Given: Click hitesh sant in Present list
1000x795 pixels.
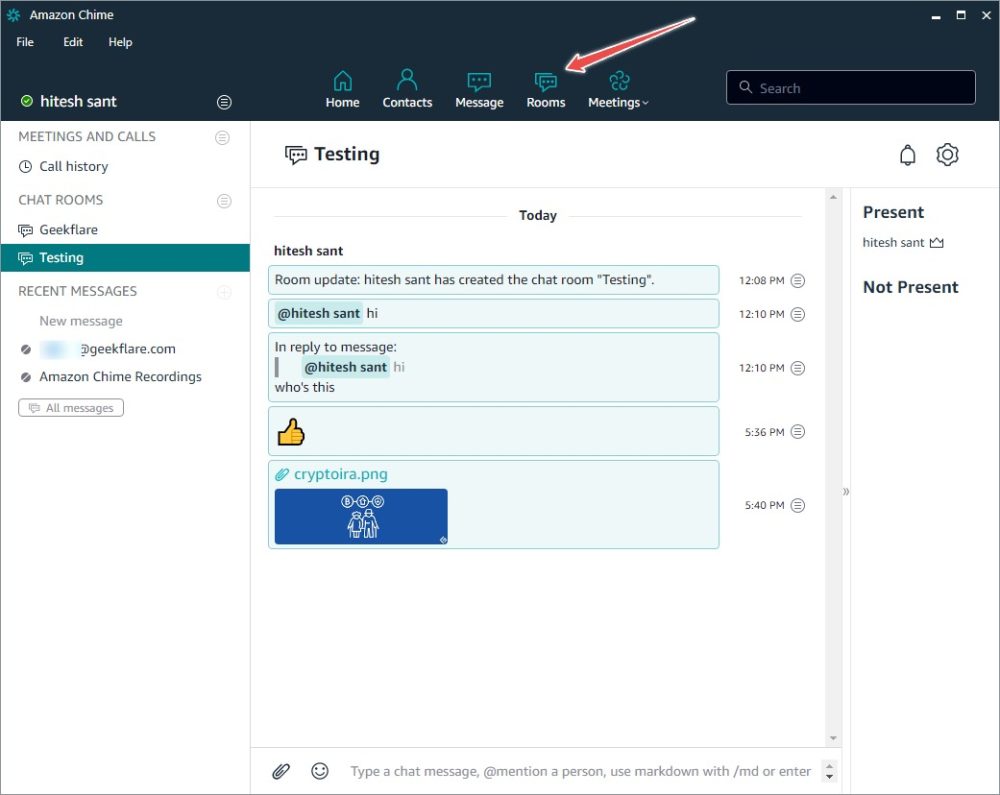Looking at the screenshot, I should [x=893, y=243].
